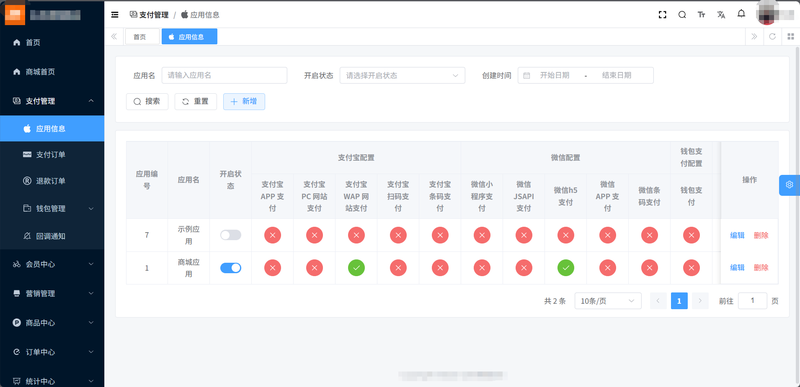
Task: Click red X under 支付宝扫码支付 for 商城应用
Action: 398,267
